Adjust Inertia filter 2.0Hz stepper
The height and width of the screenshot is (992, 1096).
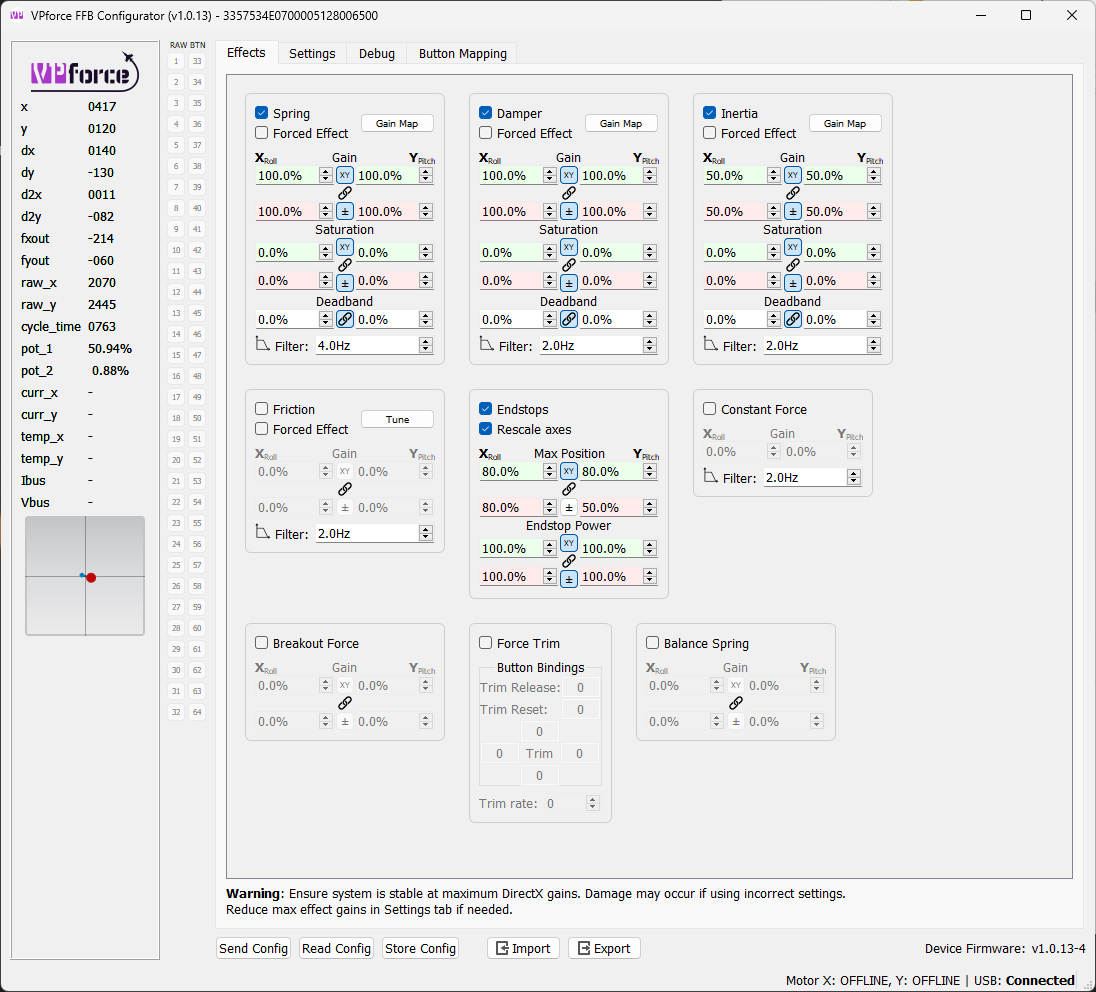pyautogui.click(x=874, y=345)
